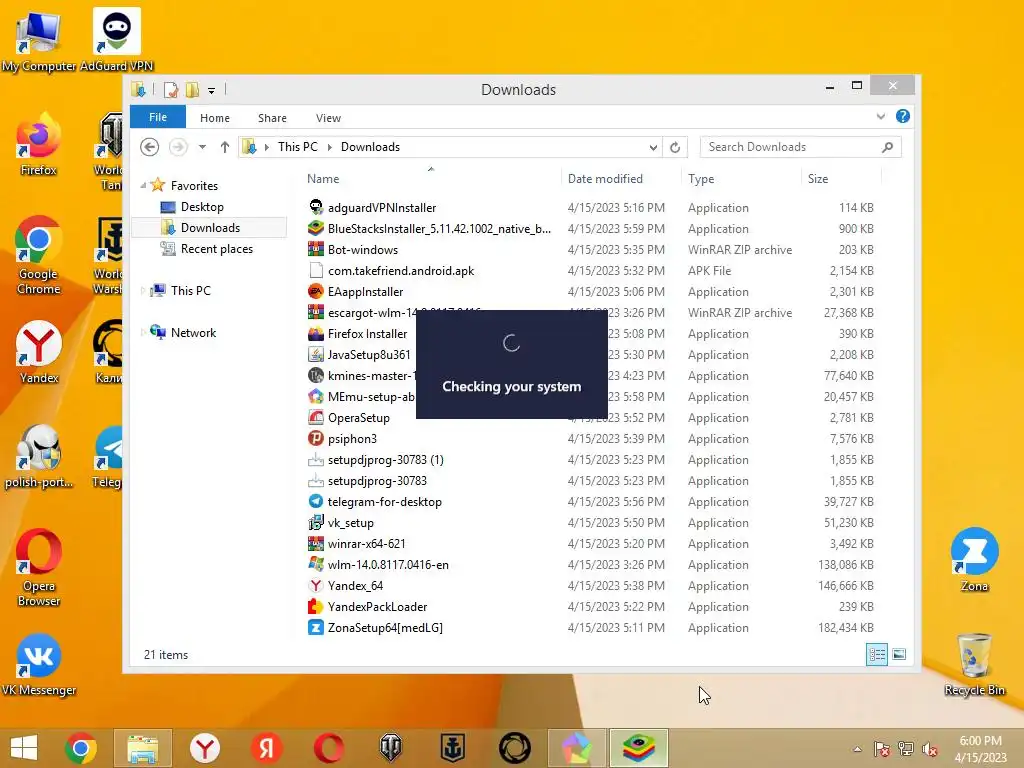This screenshot has width=1024, height=768.
Task: Expand the ribbon with chevron
Action: pos(881,116)
